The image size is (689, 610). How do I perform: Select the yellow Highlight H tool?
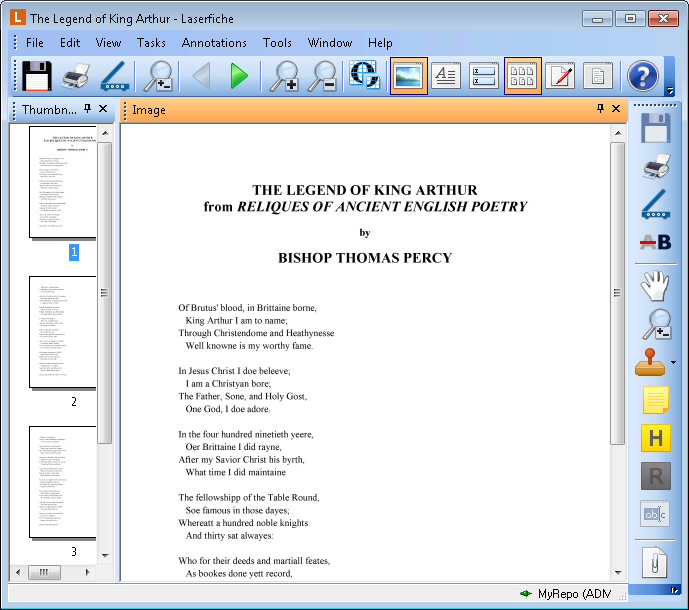point(656,438)
